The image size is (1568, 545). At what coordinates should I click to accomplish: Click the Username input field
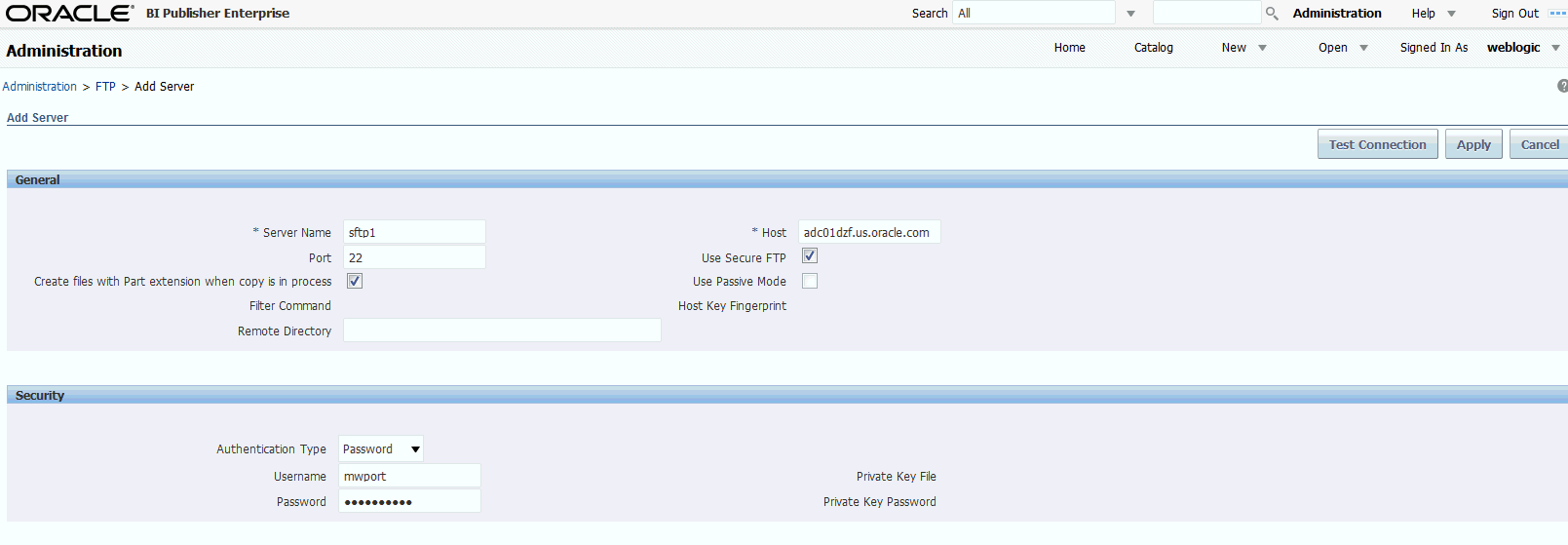pos(409,476)
